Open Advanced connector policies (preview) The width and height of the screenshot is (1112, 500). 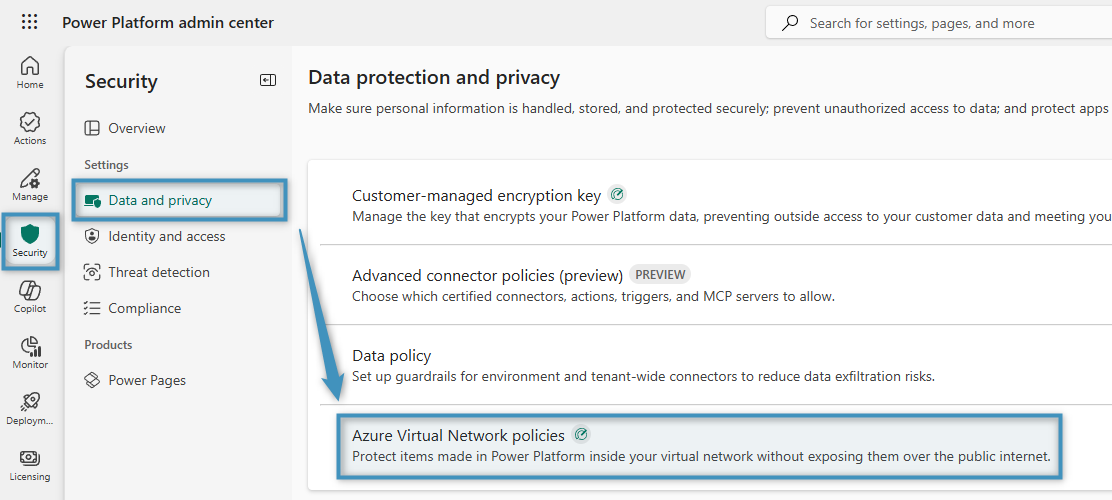[x=487, y=275]
